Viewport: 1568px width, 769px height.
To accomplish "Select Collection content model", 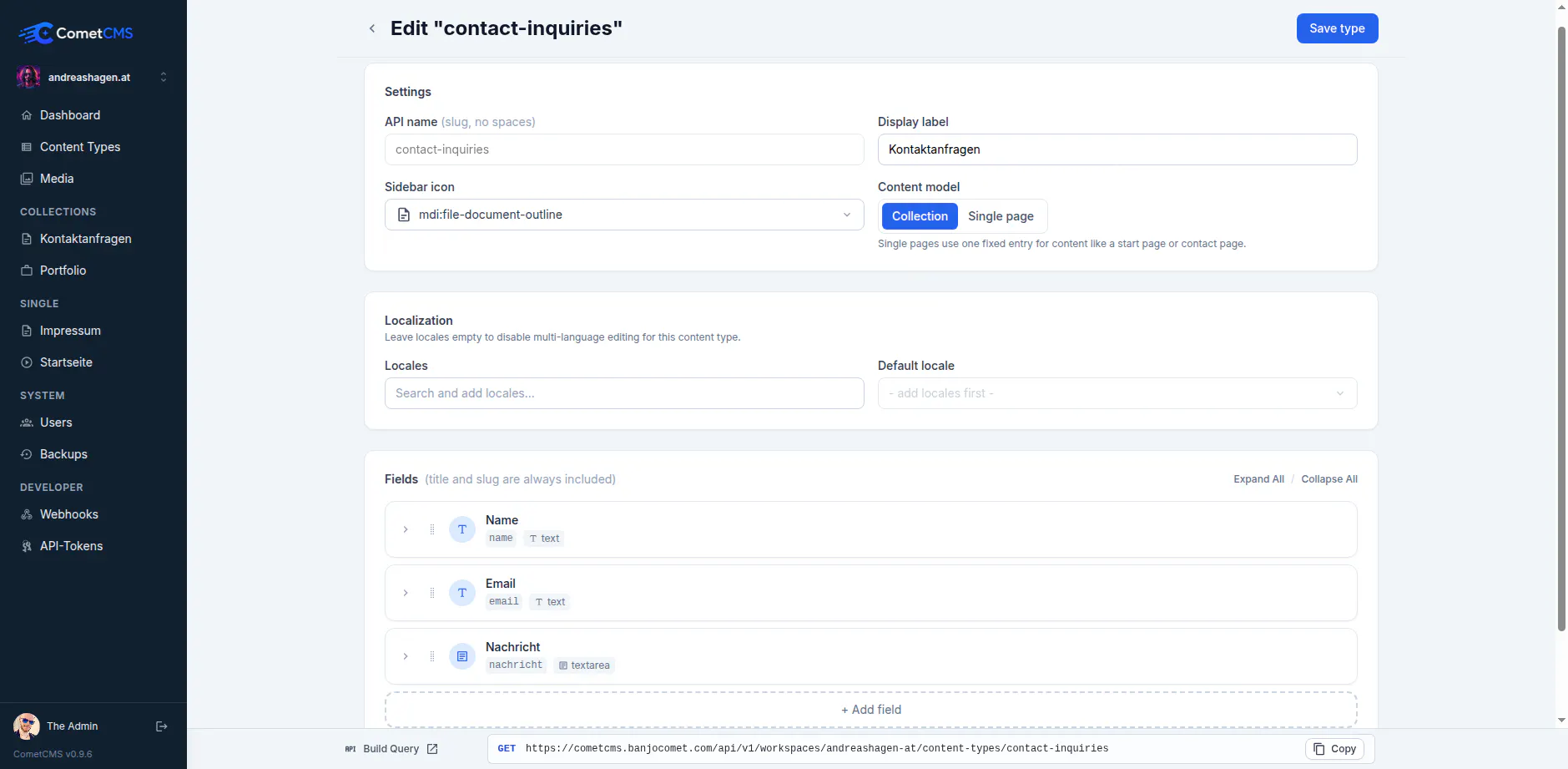I will click(x=920, y=216).
